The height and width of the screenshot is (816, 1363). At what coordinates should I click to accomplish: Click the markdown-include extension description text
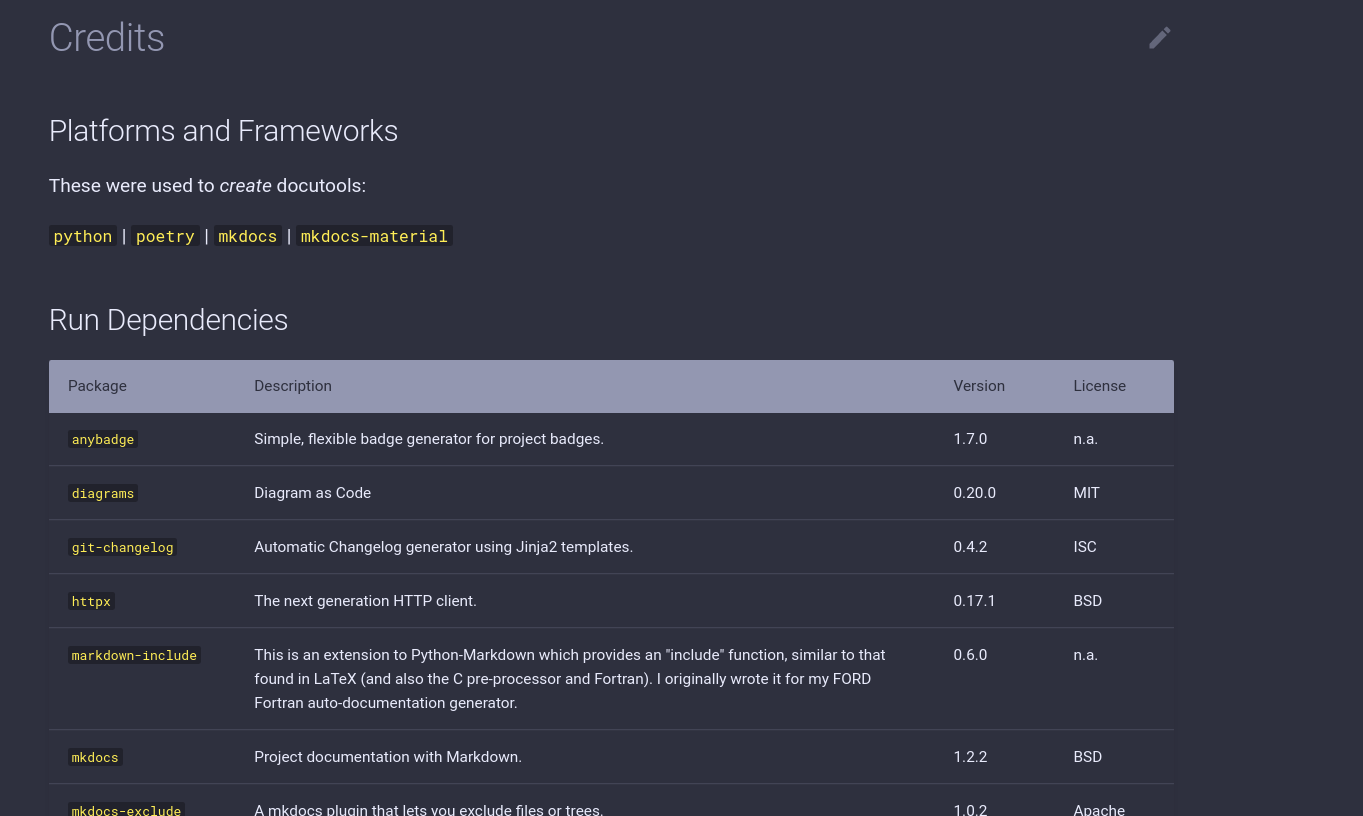(570, 679)
